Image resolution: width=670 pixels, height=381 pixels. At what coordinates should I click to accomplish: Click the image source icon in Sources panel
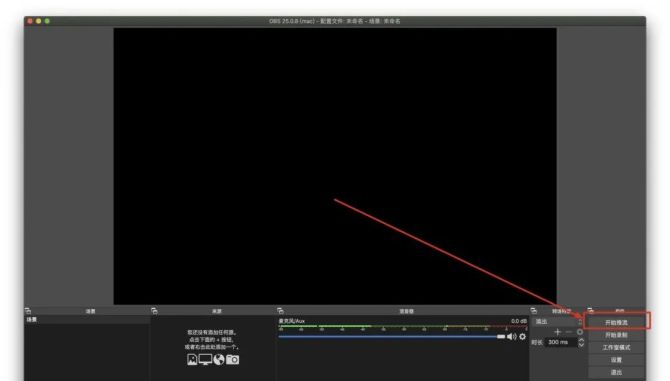(x=192, y=360)
